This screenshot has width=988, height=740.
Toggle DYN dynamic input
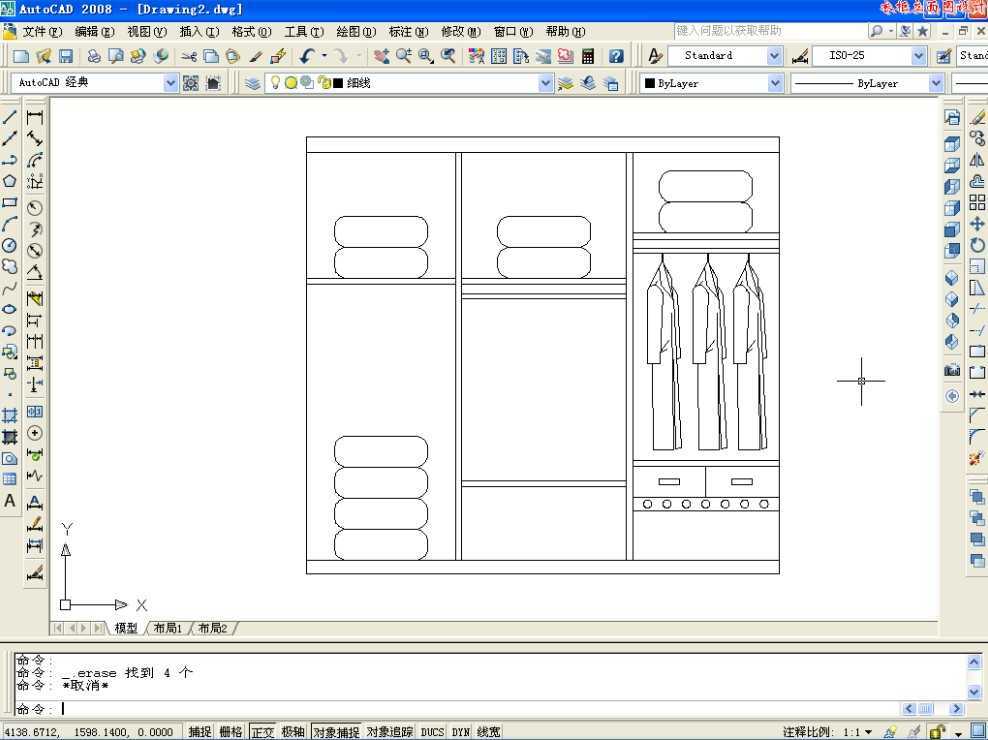click(461, 732)
